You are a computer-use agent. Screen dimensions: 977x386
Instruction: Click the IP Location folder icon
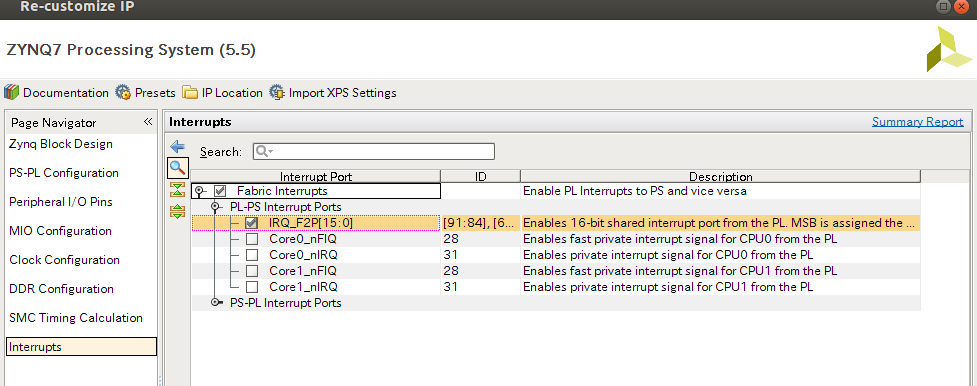tap(190, 92)
